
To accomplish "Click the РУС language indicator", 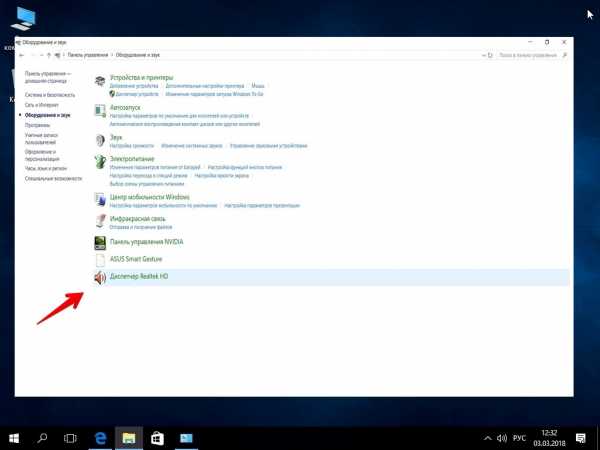I will point(519,438).
